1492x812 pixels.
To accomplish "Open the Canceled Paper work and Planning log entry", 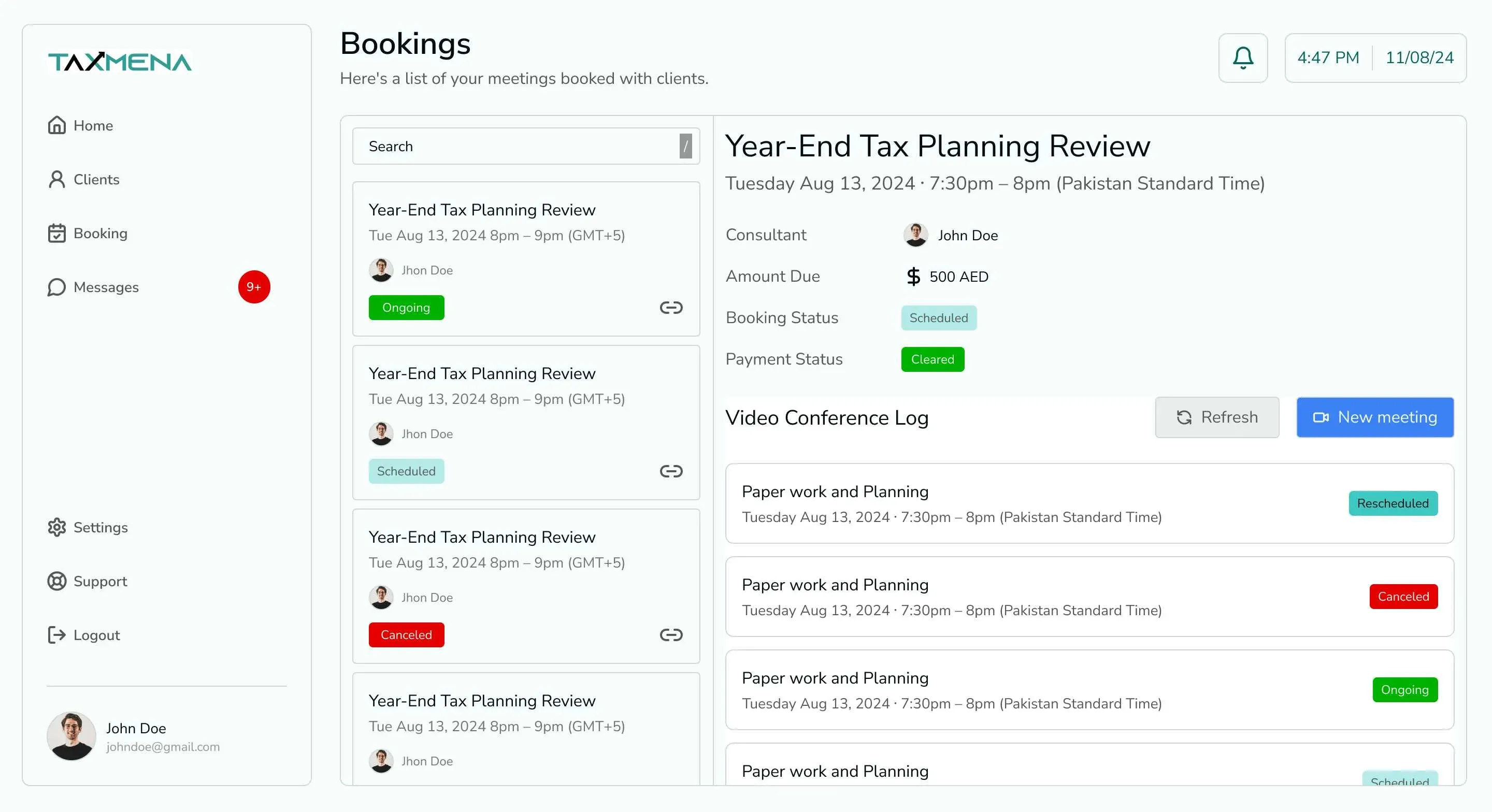I will [x=1089, y=597].
